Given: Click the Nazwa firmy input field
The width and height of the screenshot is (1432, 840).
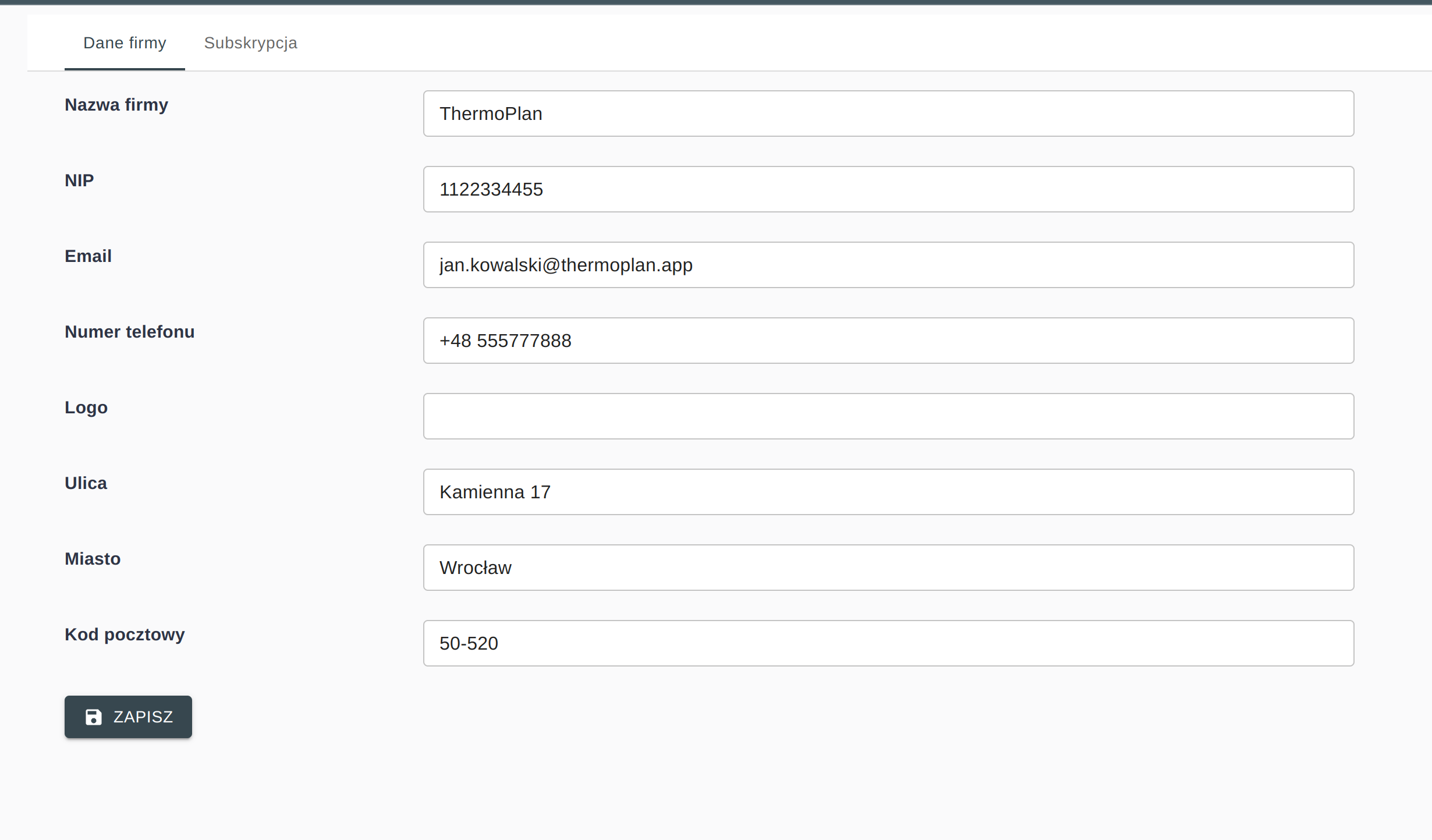Looking at the screenshot, I should [888, 114].
